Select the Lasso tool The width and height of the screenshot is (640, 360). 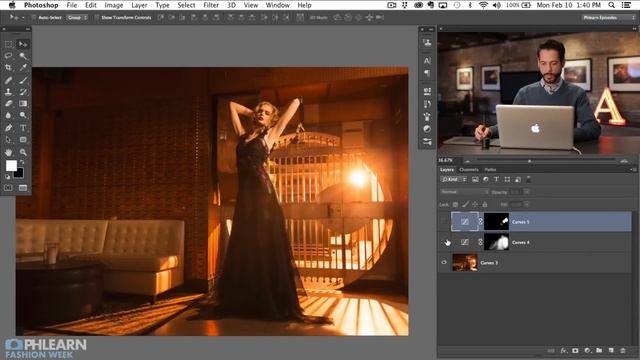tap(9, 56)
